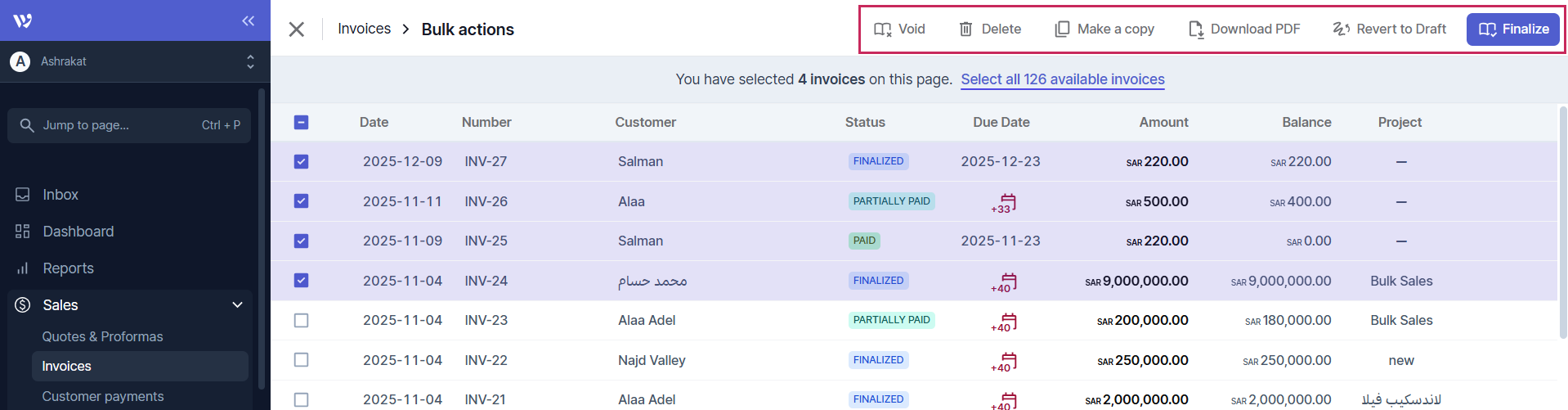Click the calendar due date icon for INV-26

[1007, 202]
